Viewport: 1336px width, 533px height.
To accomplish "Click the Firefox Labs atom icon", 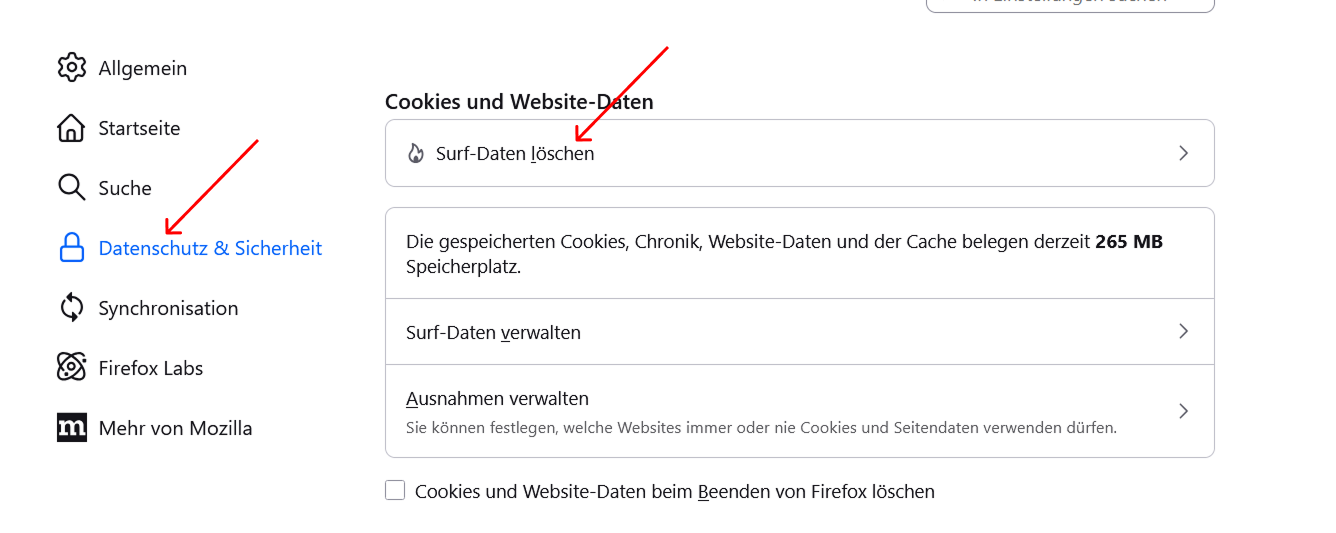I will click(x=72, y=368).
